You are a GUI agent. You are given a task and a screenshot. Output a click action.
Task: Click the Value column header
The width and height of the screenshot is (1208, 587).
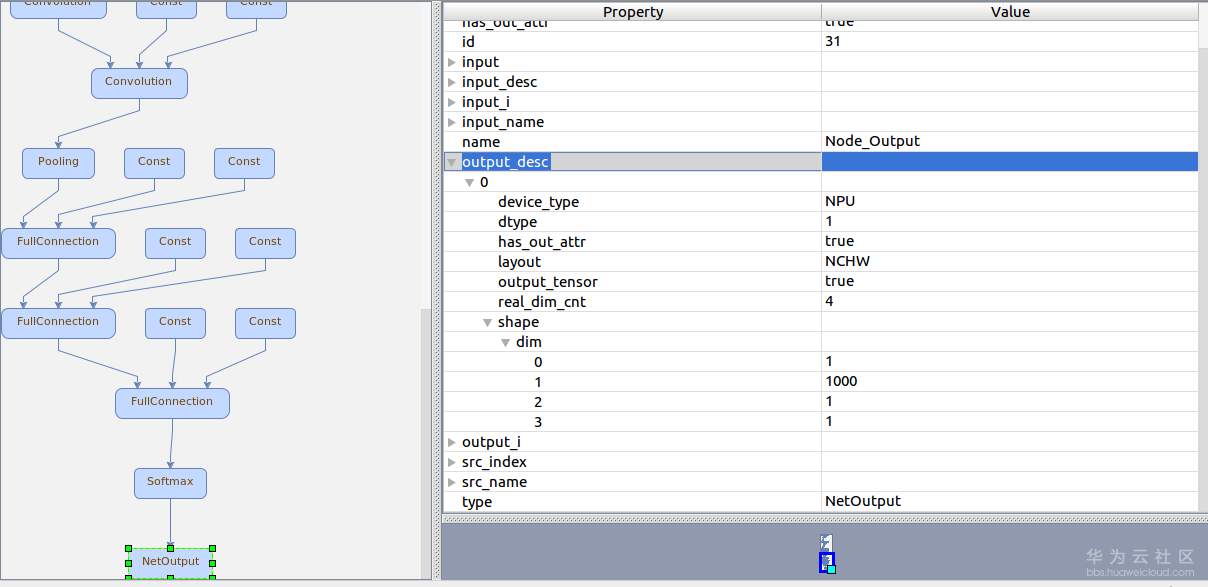pos(1009,12)
